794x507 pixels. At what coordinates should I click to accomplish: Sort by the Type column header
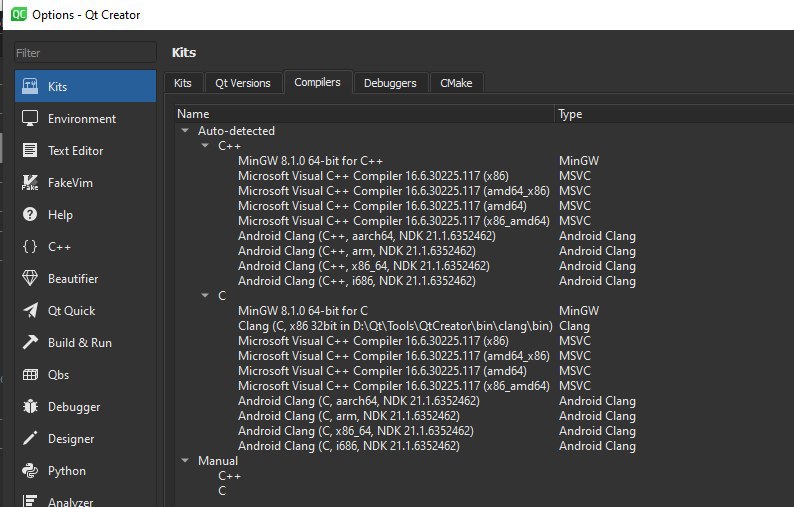[674, 114]
